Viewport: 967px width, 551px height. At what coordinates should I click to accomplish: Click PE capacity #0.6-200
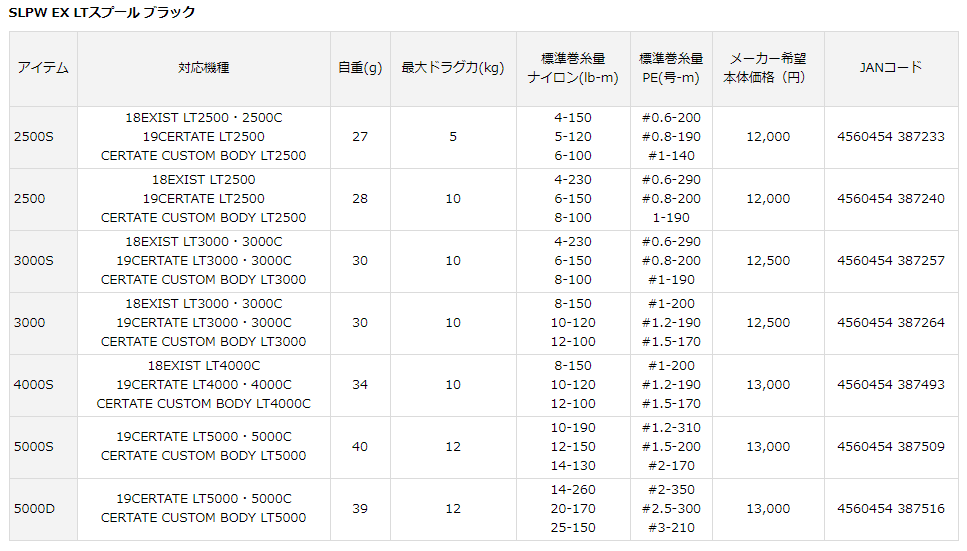pos(671,118)
